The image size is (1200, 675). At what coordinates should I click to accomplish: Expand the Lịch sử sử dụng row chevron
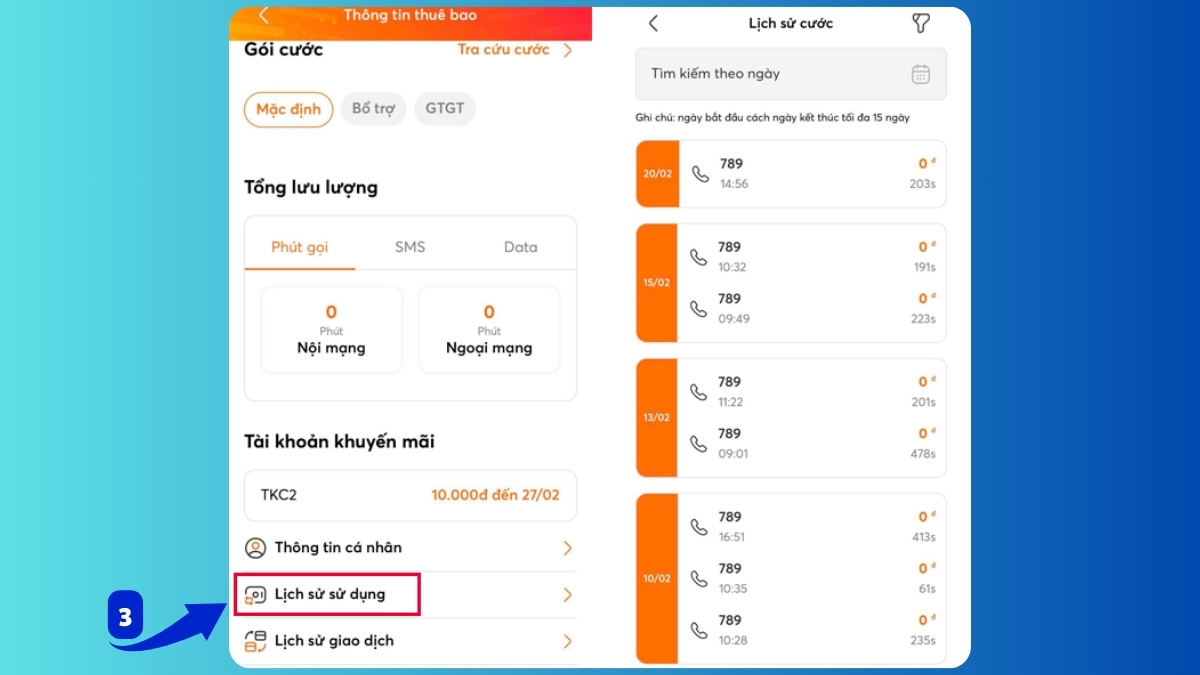567,594
